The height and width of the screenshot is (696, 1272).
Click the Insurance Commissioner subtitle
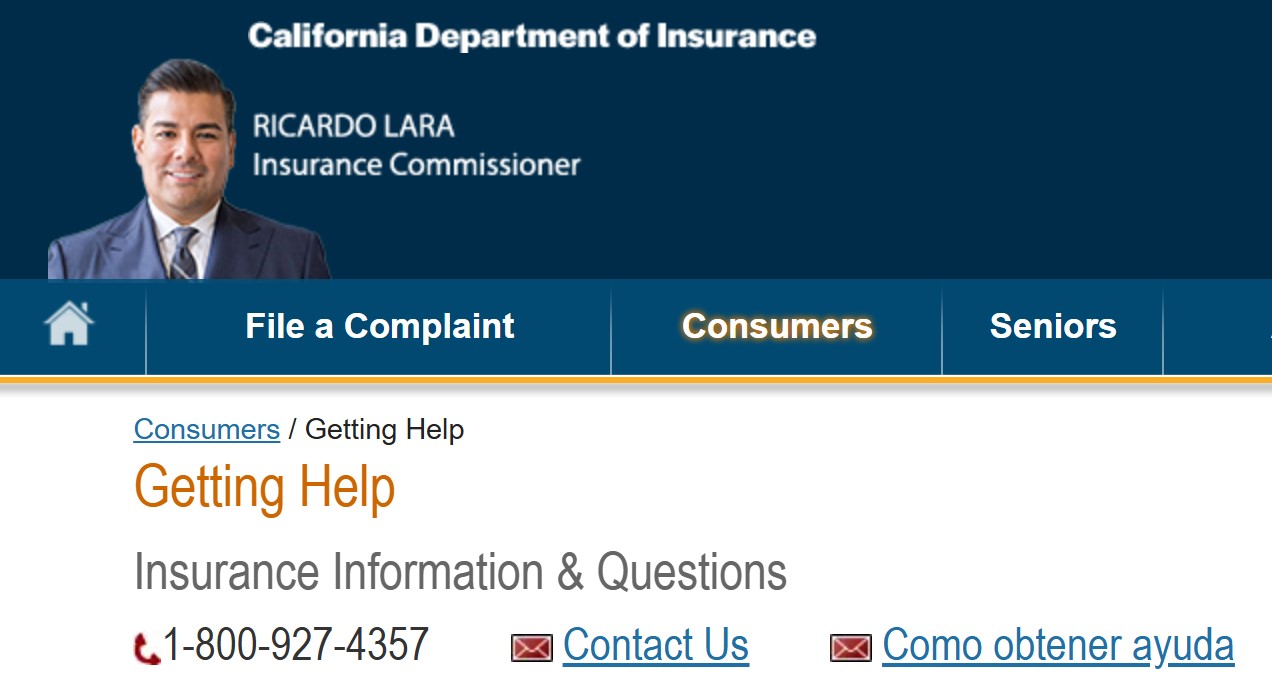[416, 164]
